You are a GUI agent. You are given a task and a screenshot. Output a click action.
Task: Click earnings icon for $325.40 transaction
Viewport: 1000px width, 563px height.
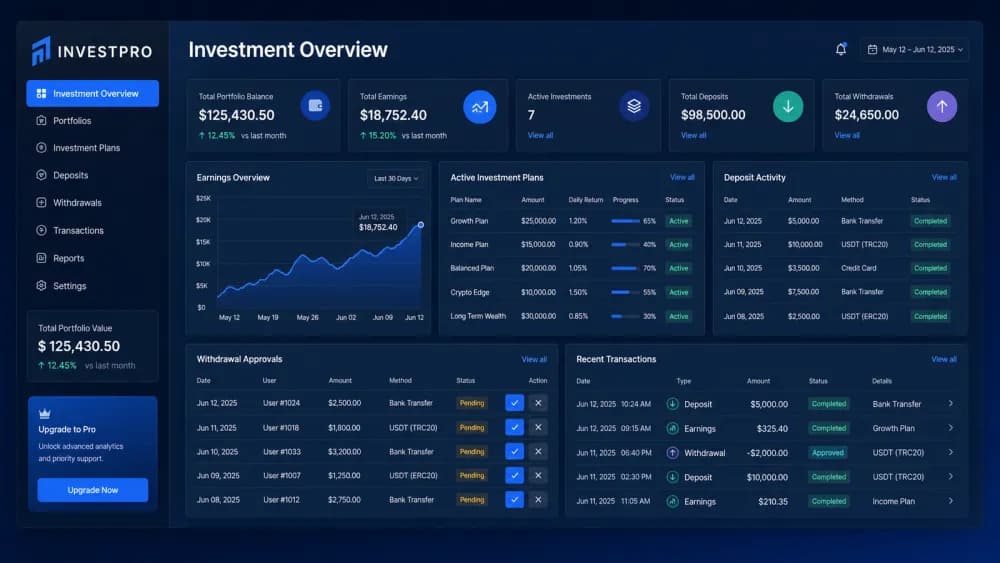point(672,428)
